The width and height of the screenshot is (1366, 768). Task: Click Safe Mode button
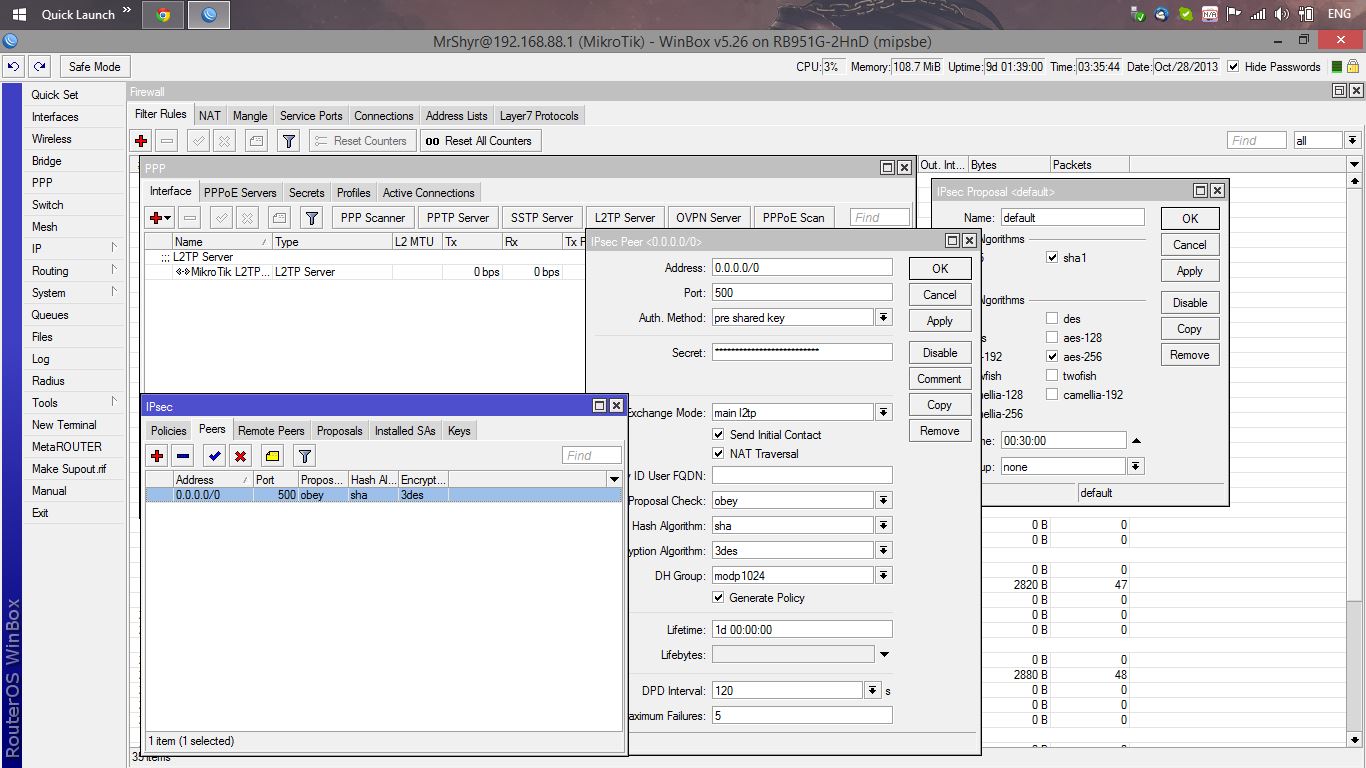coord(95,67)
